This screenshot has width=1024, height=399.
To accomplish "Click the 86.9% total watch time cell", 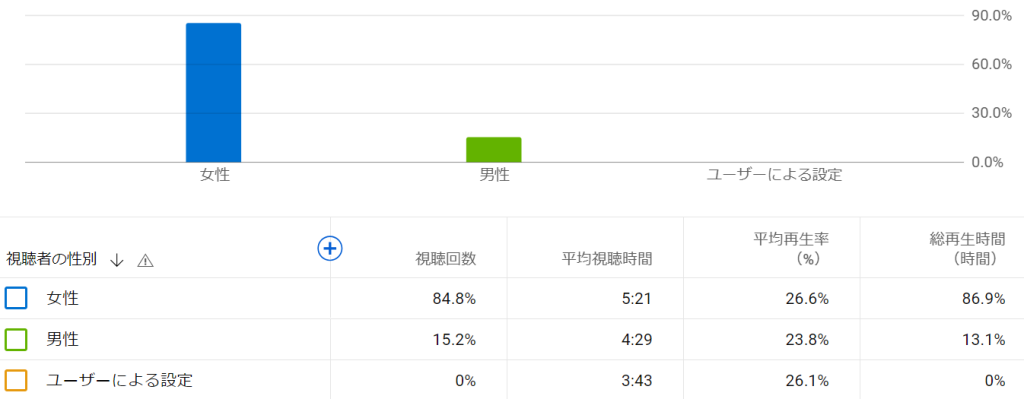I will (x=983, y=299).
